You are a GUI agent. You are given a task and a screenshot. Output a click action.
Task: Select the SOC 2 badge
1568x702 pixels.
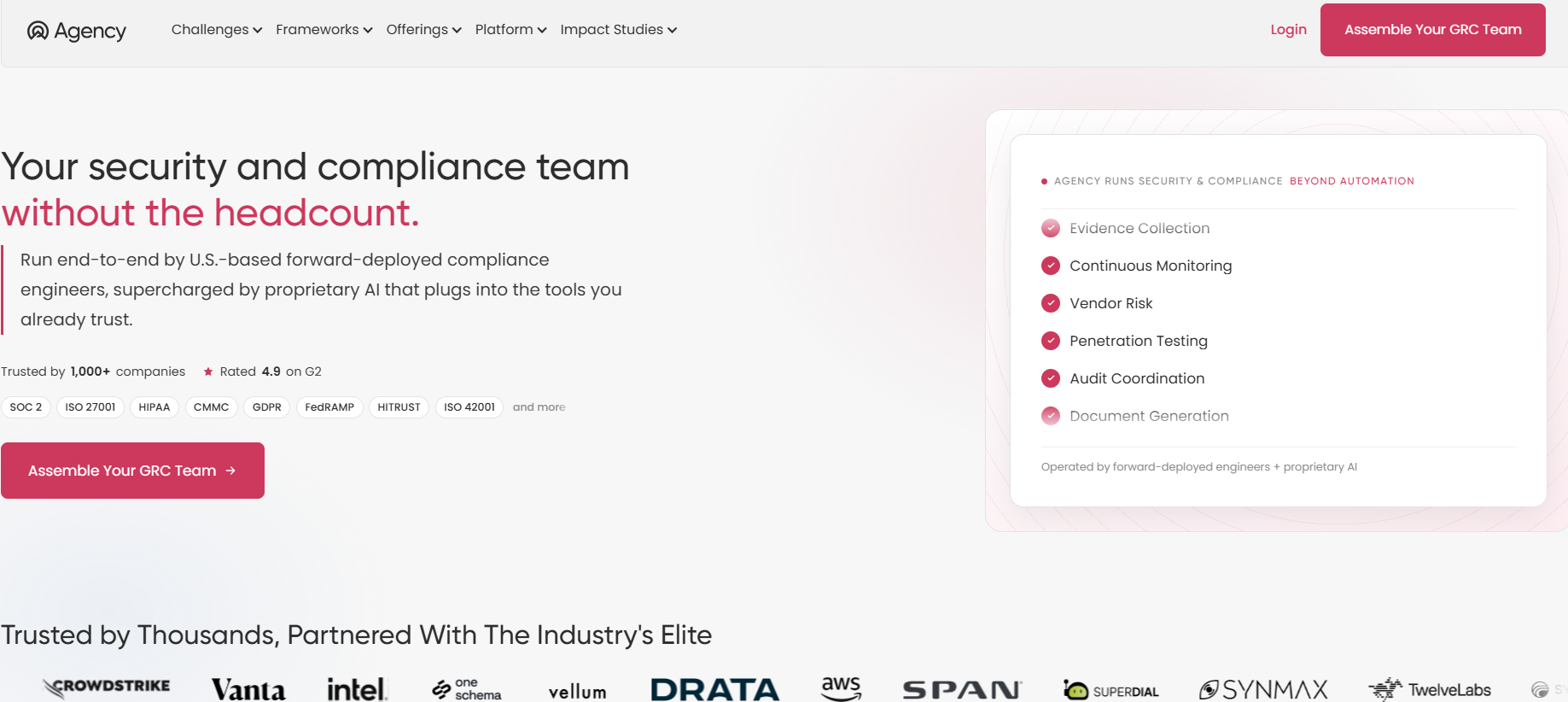pos(26,407)
